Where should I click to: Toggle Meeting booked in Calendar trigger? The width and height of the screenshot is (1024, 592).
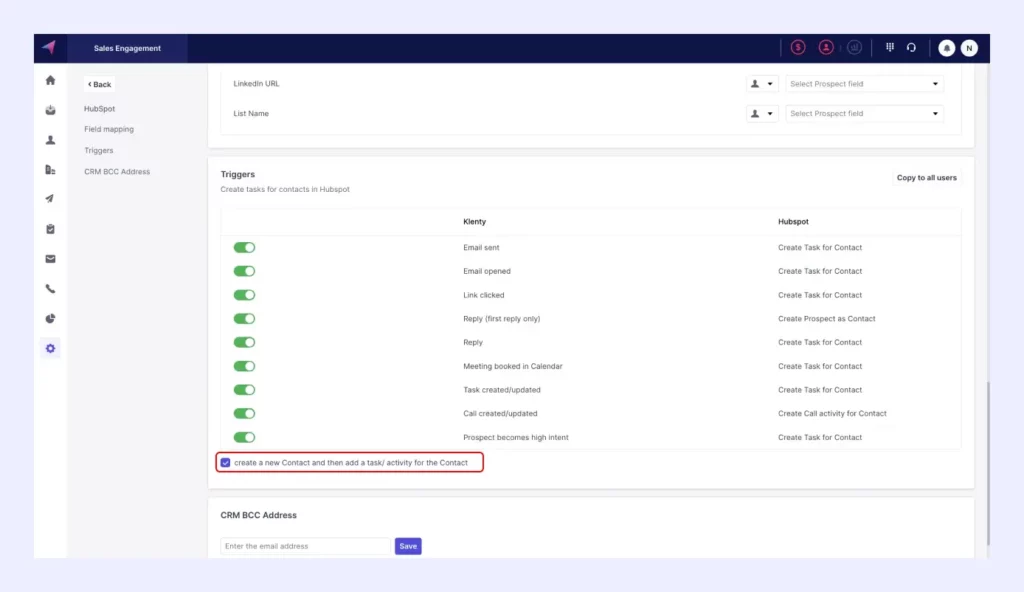(x=244, y=366)
